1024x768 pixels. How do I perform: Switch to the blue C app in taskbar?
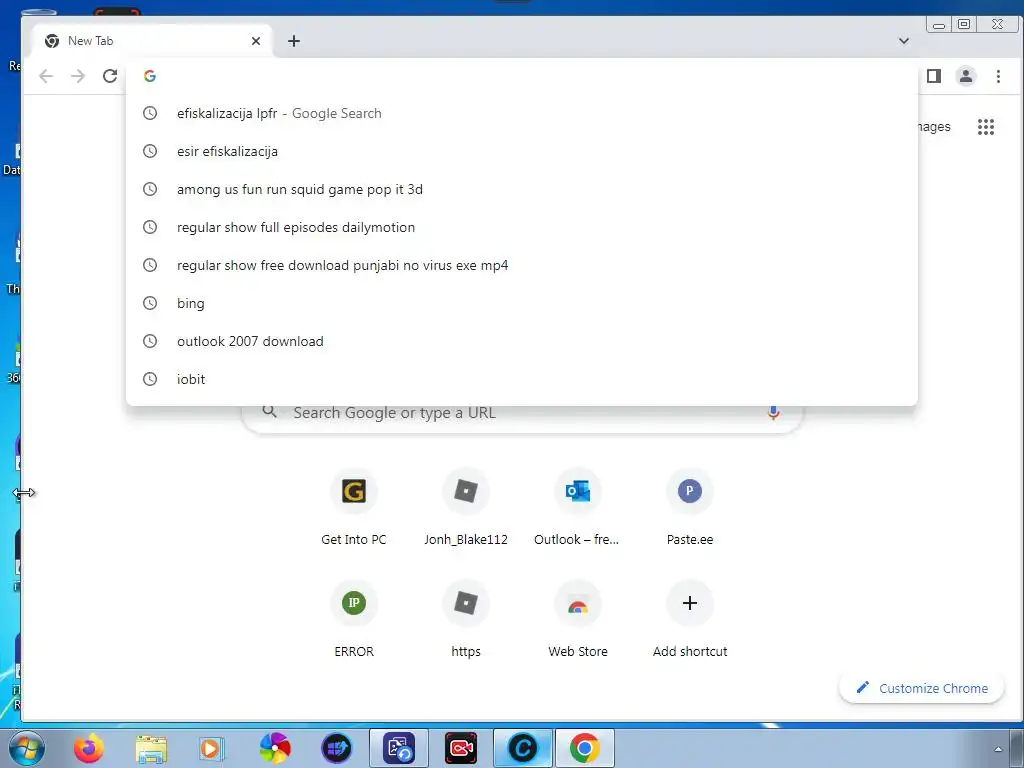pos(522,748)
